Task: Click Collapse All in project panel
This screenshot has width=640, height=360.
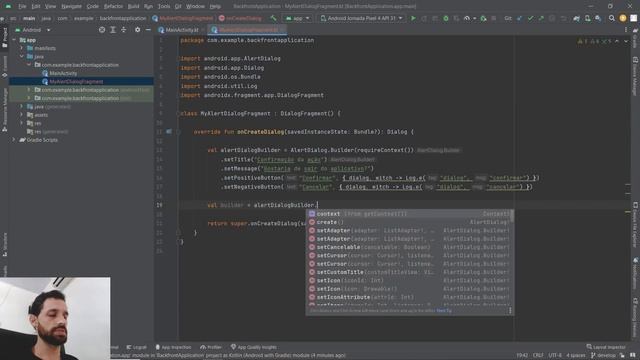Action: [x=124, y=30]
